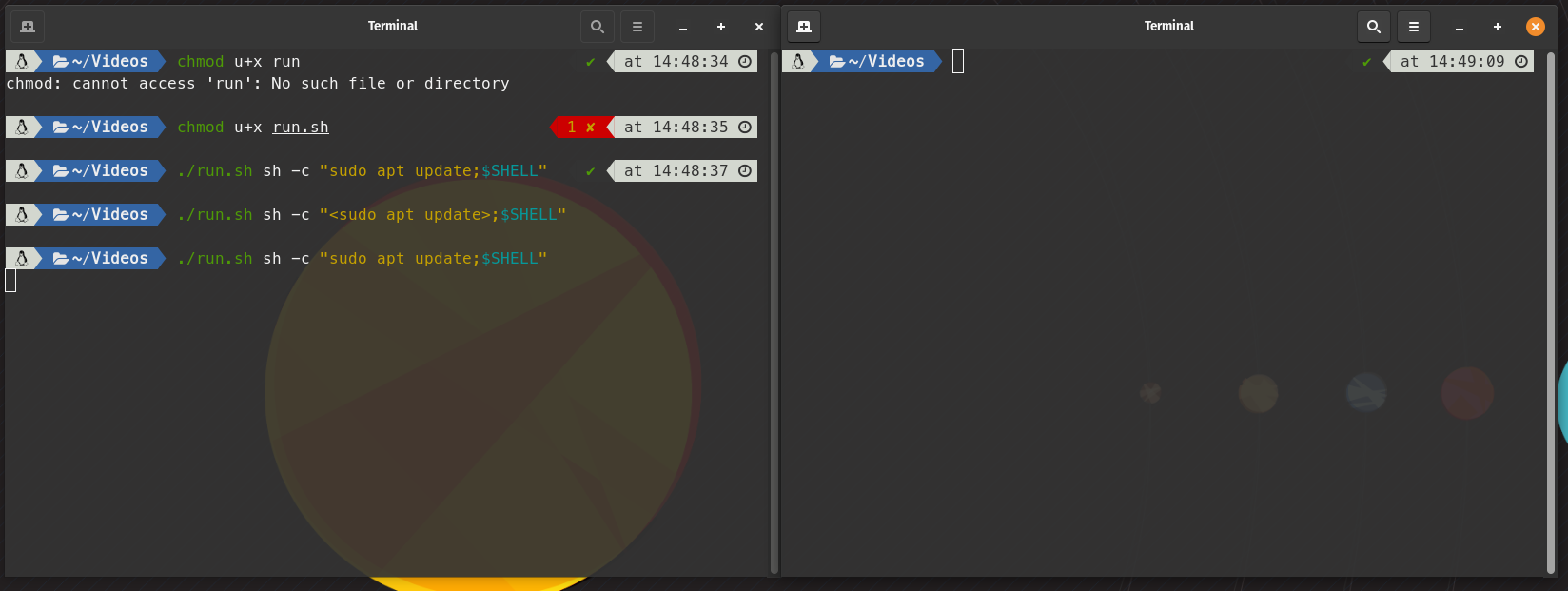The height and width of the screenshot is (591, 1568).
Task: Close the right Terminal with orange button
Action: tap(1536, 27)
